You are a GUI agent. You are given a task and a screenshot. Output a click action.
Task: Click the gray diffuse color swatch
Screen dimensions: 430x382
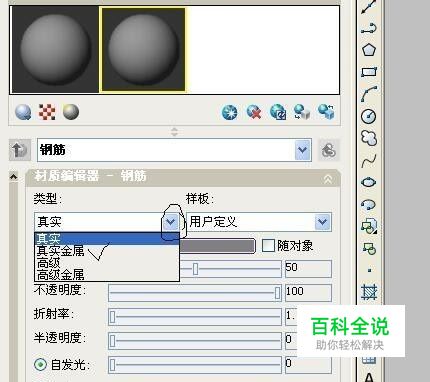(x=217, y=246)
